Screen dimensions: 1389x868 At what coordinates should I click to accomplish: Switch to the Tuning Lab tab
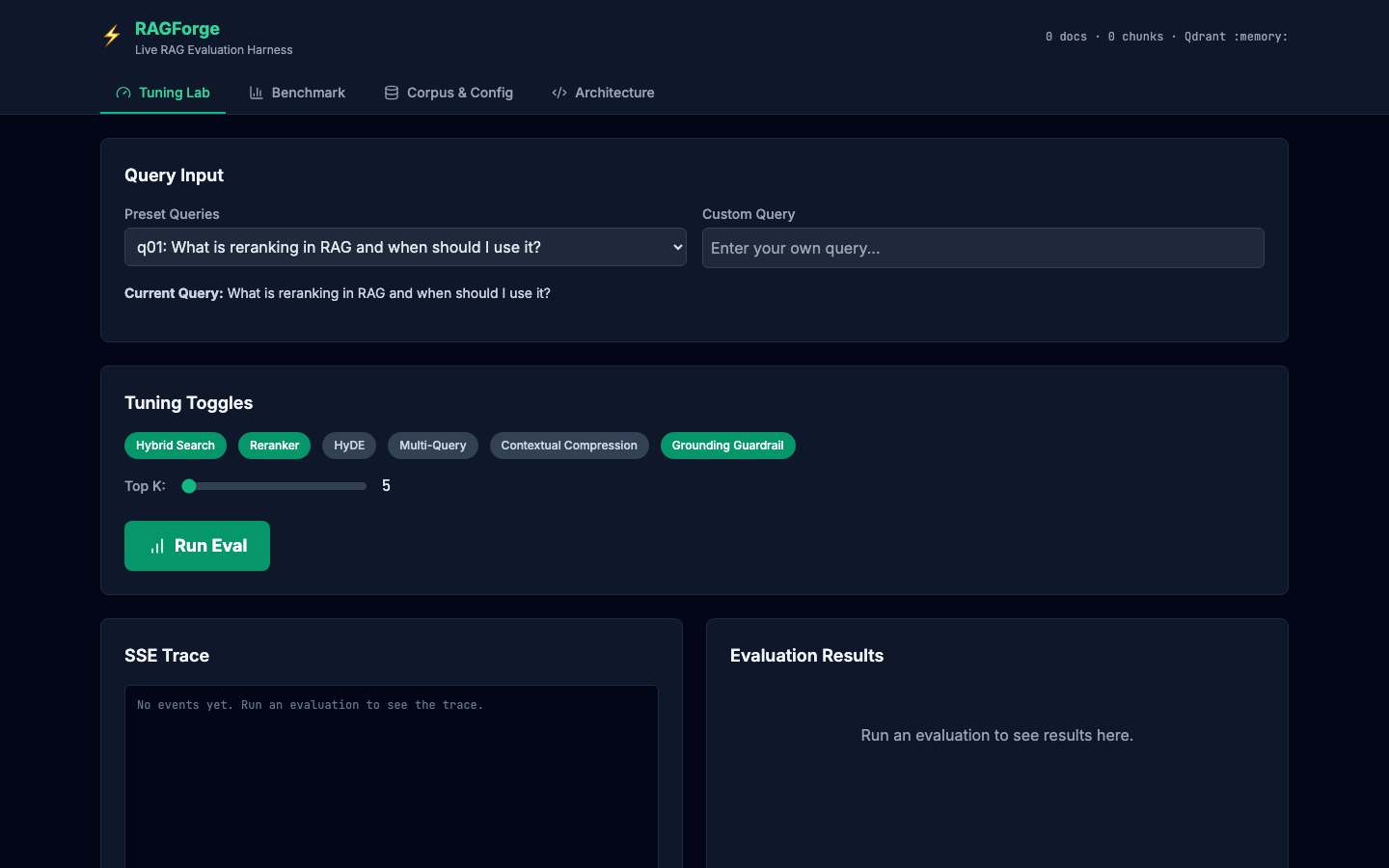163,93
